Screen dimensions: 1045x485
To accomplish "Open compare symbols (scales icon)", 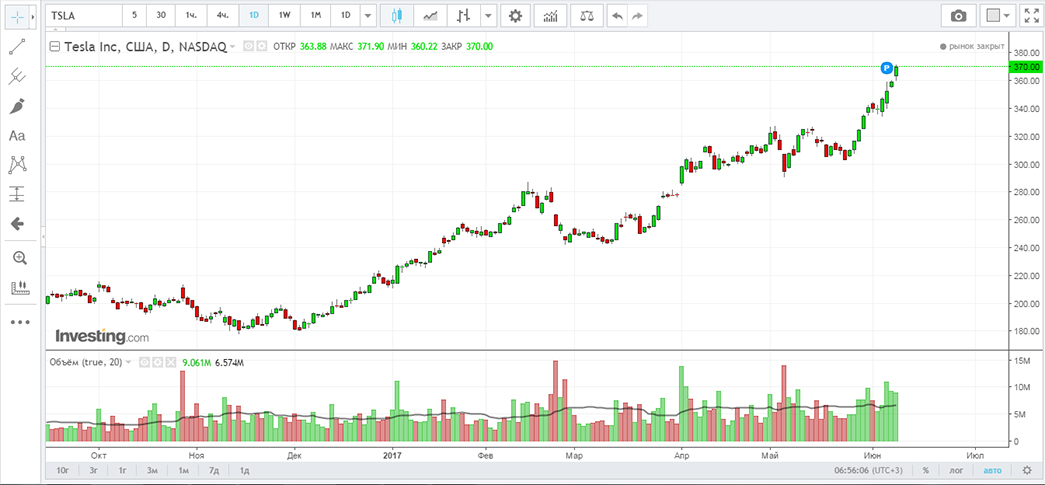I will [586, 15].
